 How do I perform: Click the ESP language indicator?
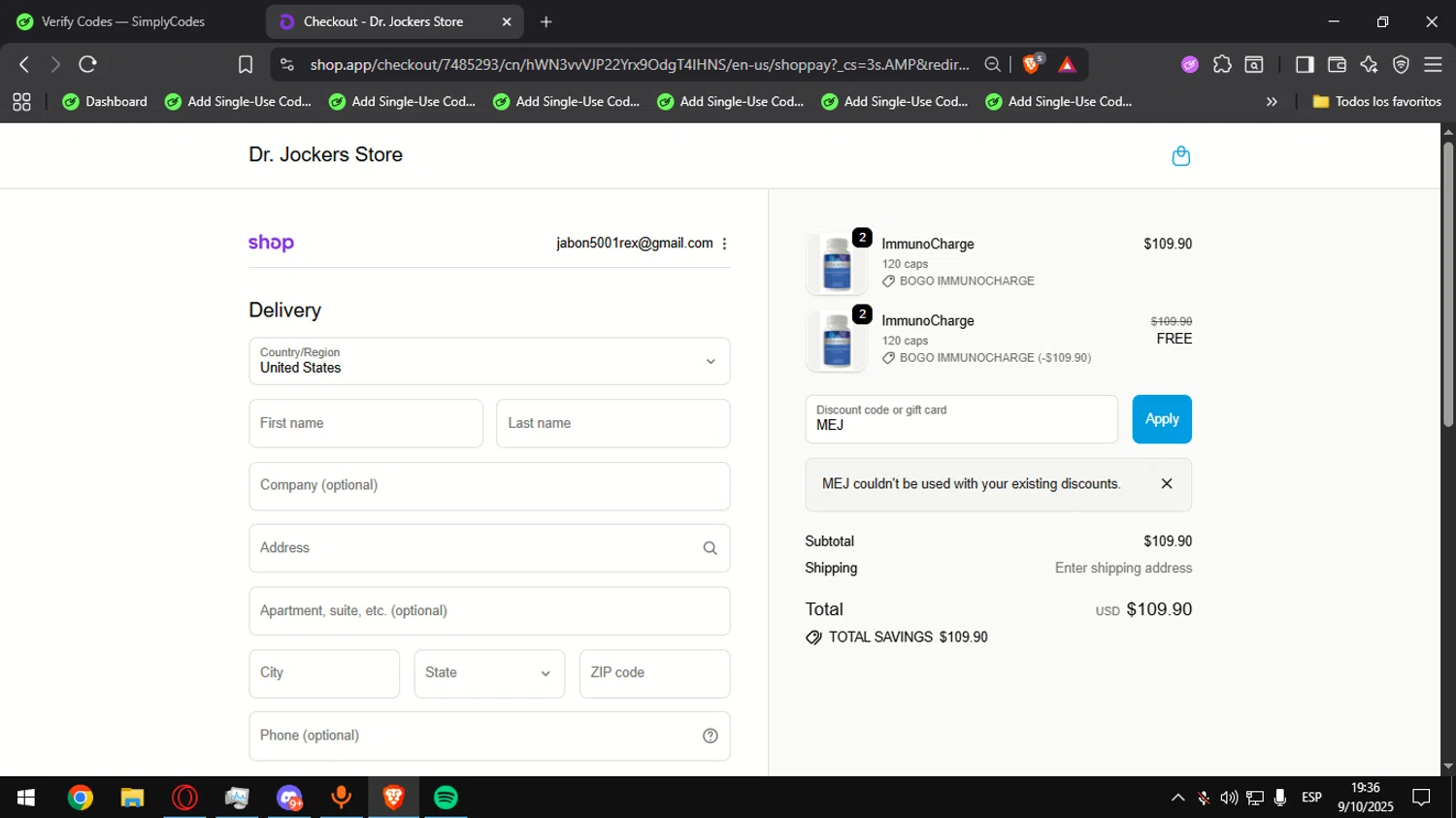pos(1311,798)
